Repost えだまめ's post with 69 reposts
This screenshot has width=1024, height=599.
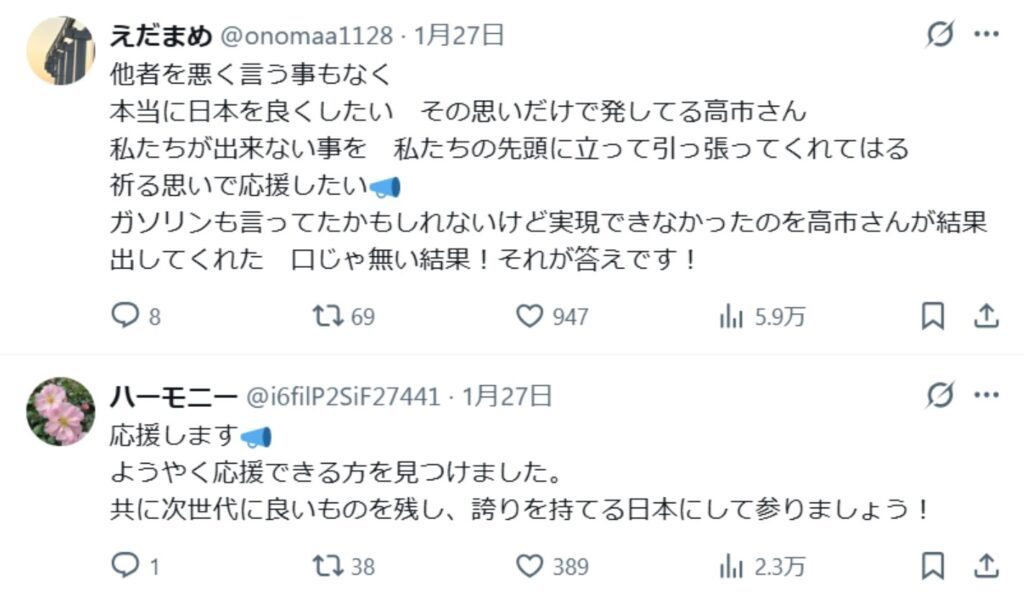point(327,317)
